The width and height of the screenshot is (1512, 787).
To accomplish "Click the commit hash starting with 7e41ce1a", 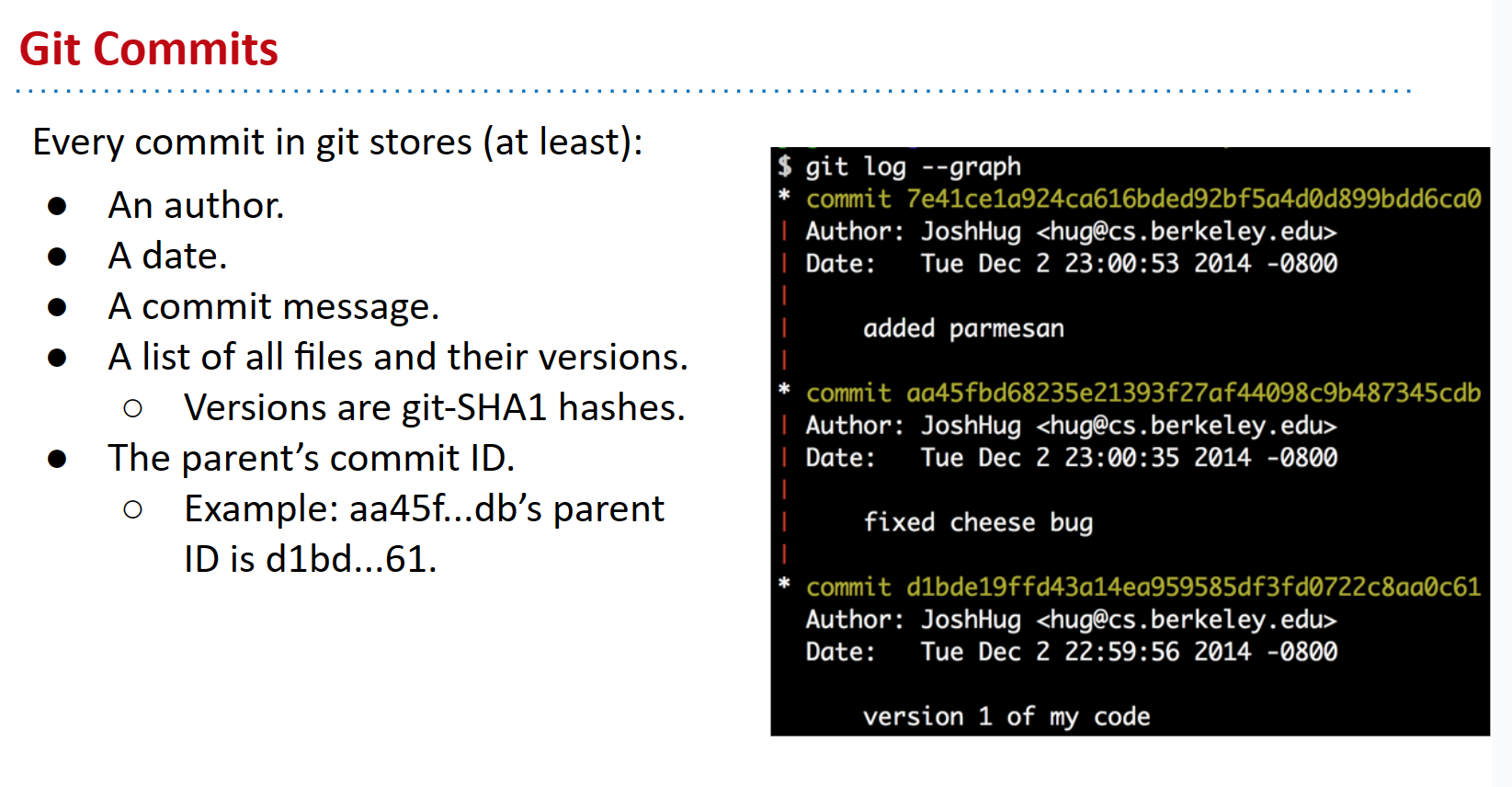I will 1193,199.
